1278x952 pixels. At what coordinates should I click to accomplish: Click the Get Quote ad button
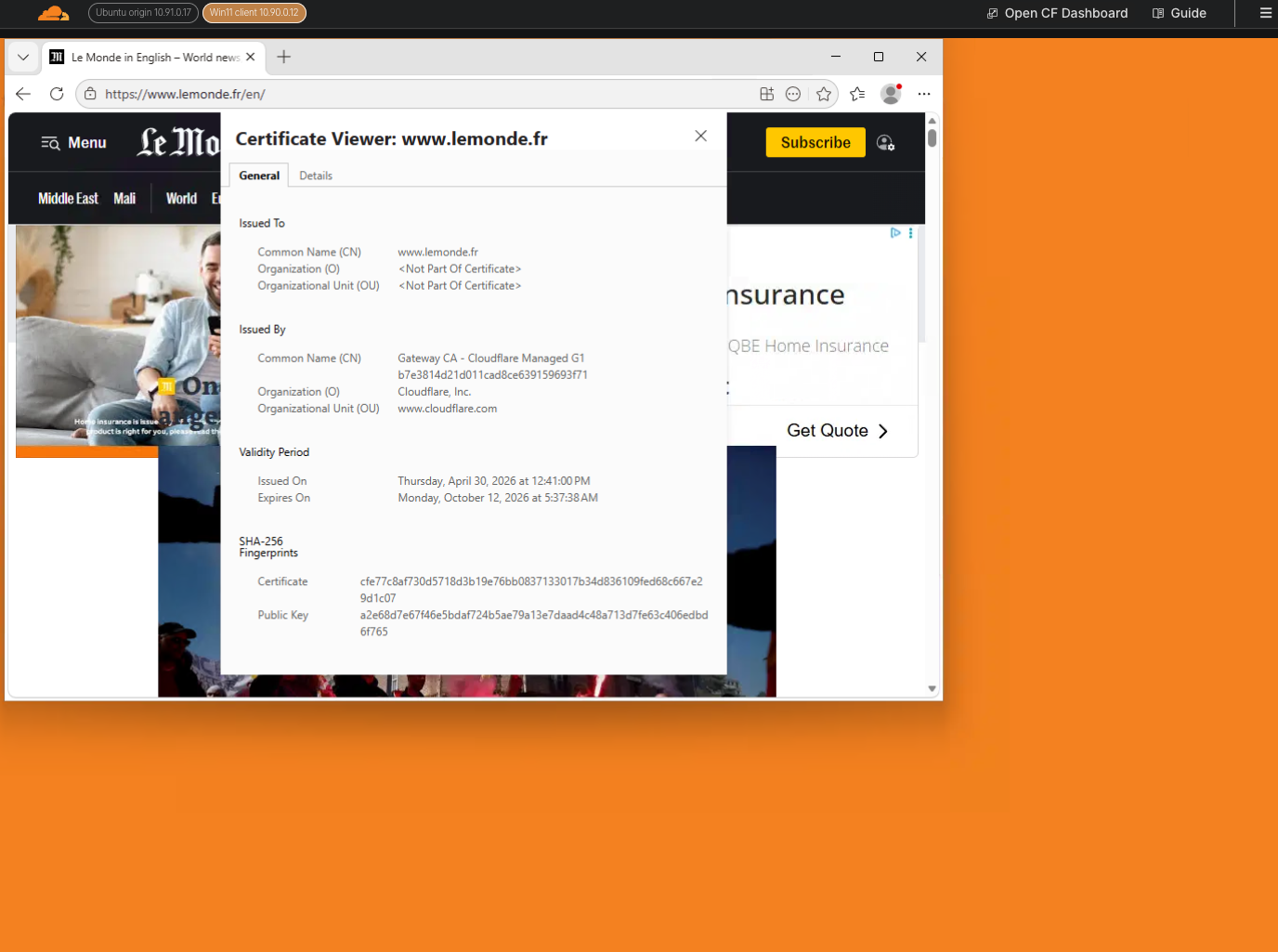[837, 431]
